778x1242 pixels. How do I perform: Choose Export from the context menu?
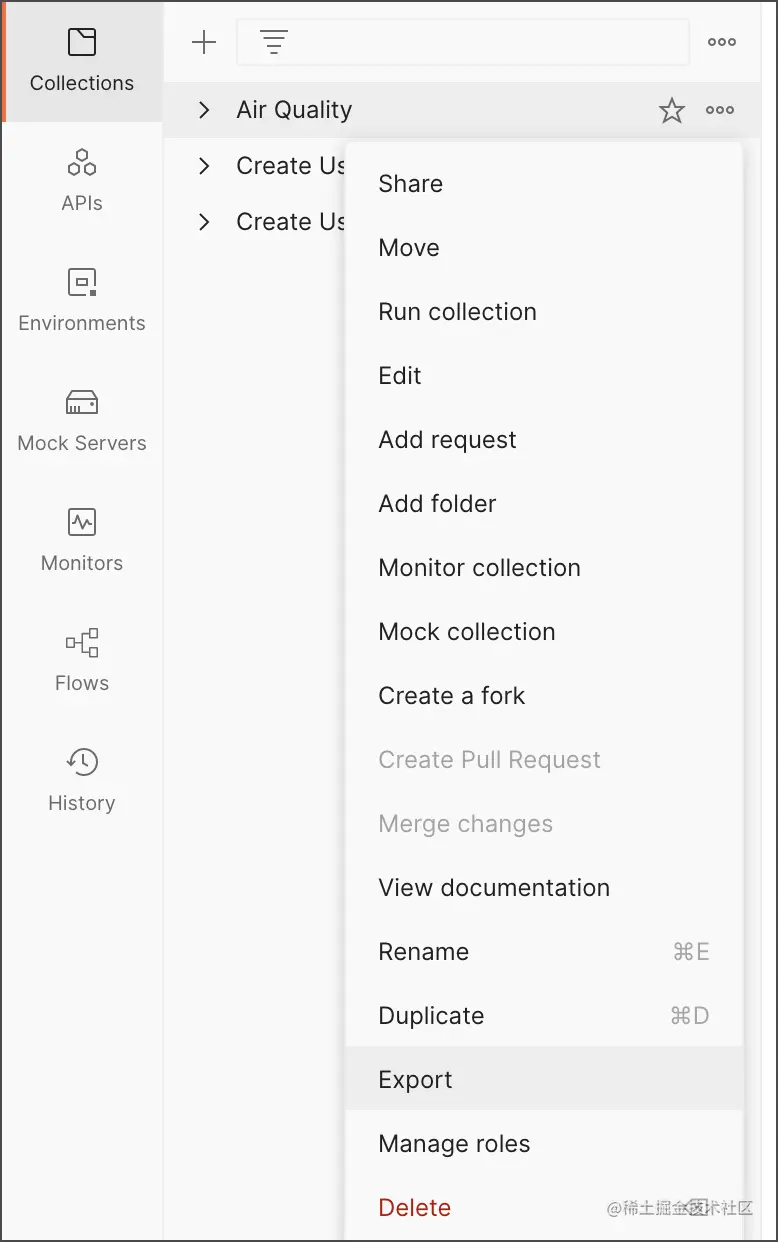pyautogui.click(x=416, y=1080)
